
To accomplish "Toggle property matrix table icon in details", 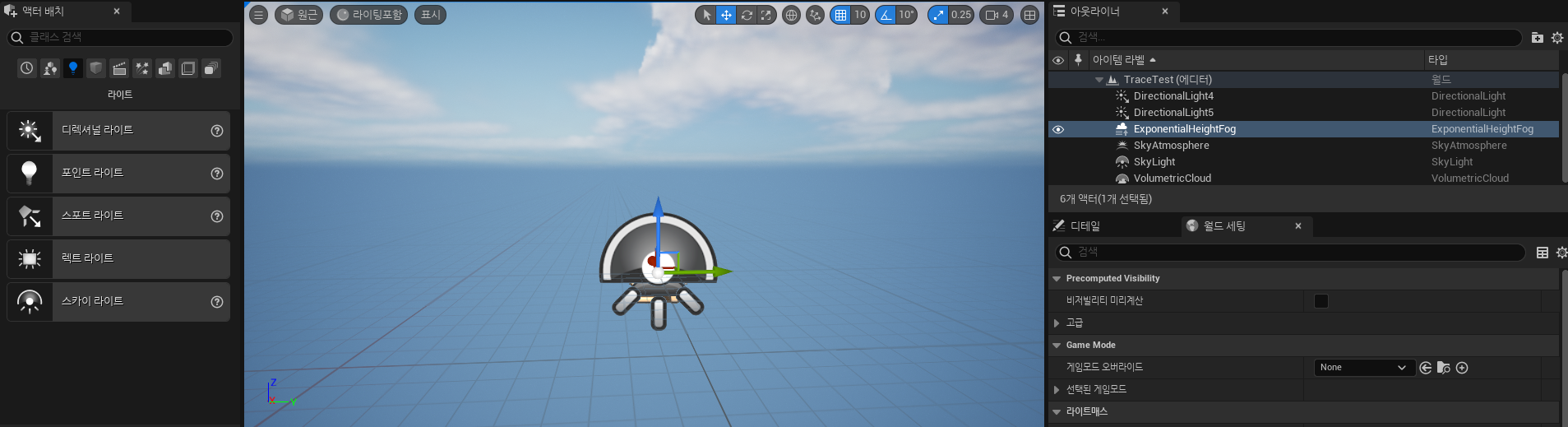I will pos(1543,253).
